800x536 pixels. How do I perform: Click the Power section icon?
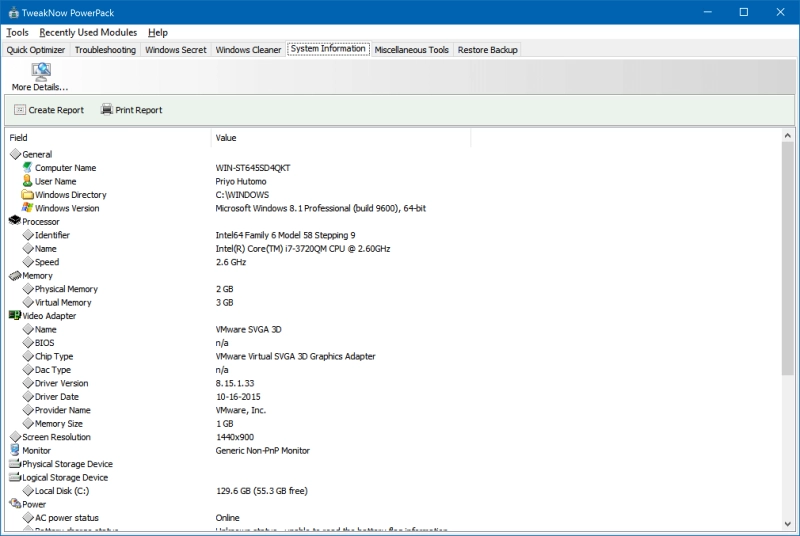click(15, 504)
